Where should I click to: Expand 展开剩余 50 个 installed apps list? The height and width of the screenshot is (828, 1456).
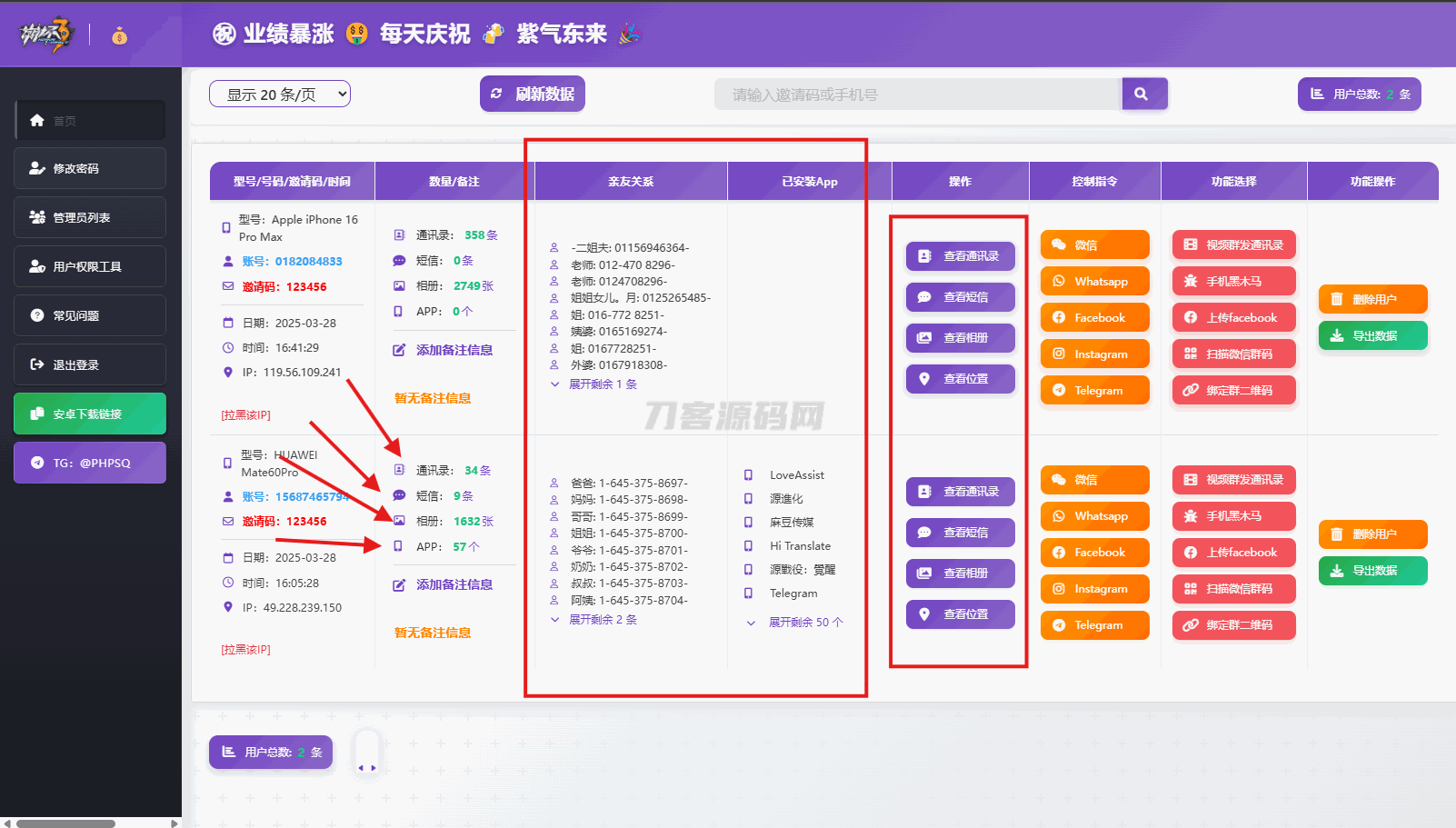[804, 623]
